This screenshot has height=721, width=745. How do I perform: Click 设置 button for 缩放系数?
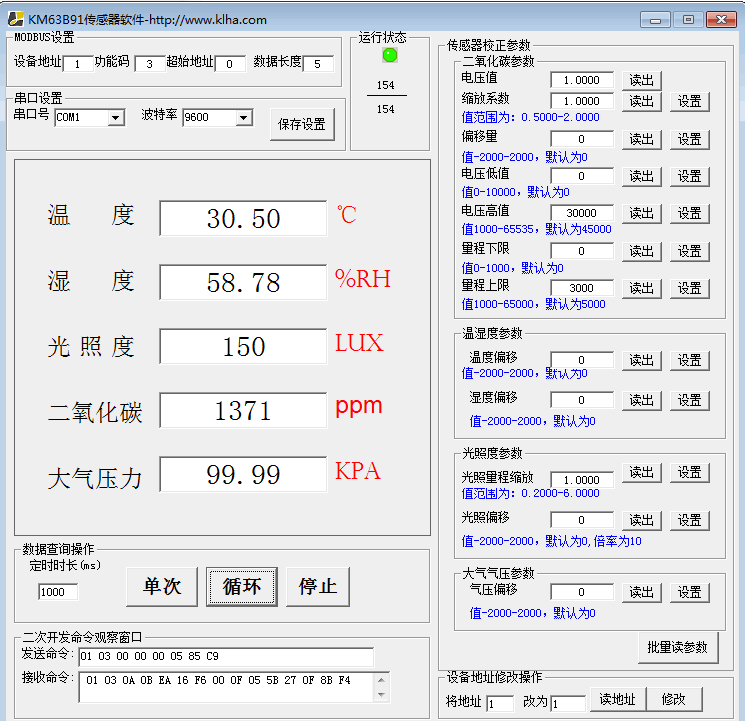click(x=690, y=101)
